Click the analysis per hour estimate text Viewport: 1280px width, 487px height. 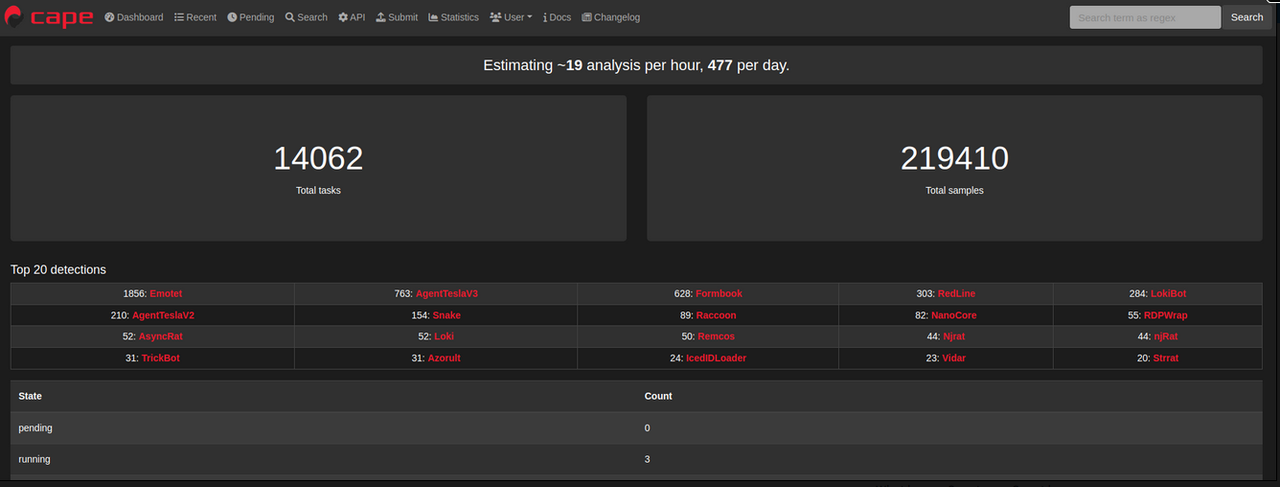point(636,65)
